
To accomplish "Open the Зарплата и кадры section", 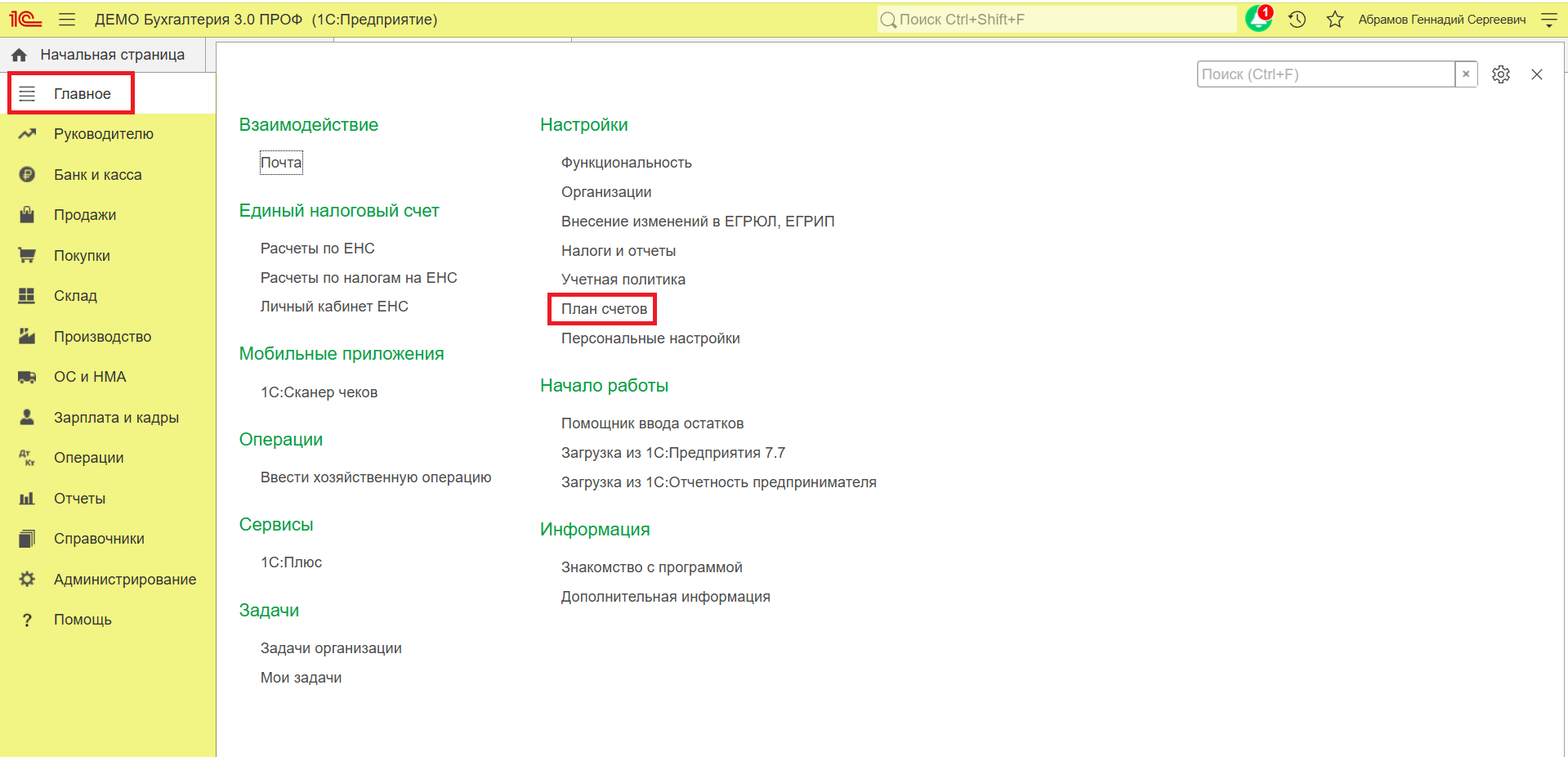I will coord(116,417).
